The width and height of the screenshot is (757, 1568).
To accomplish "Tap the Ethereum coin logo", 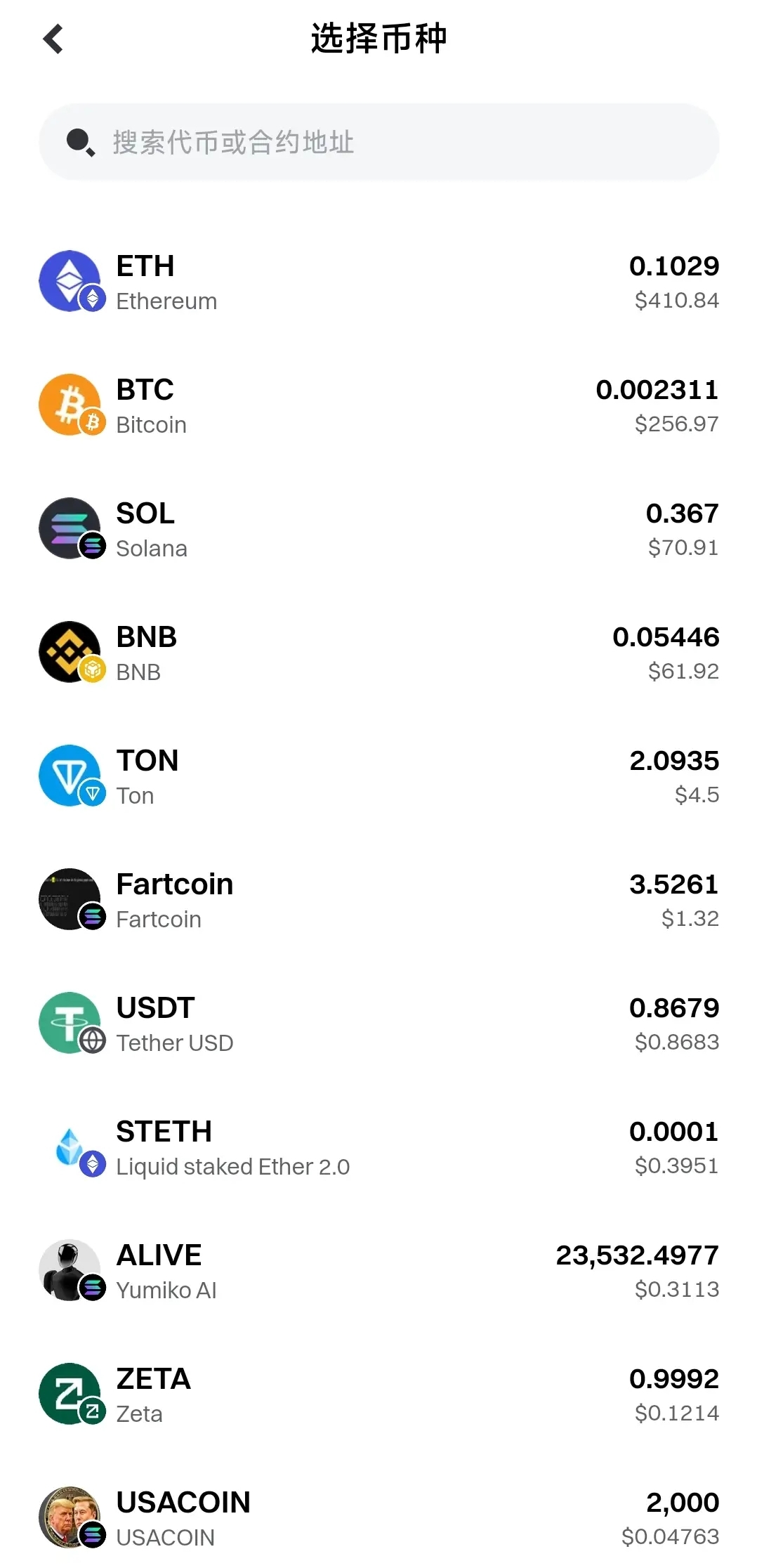I will [70, 281].
